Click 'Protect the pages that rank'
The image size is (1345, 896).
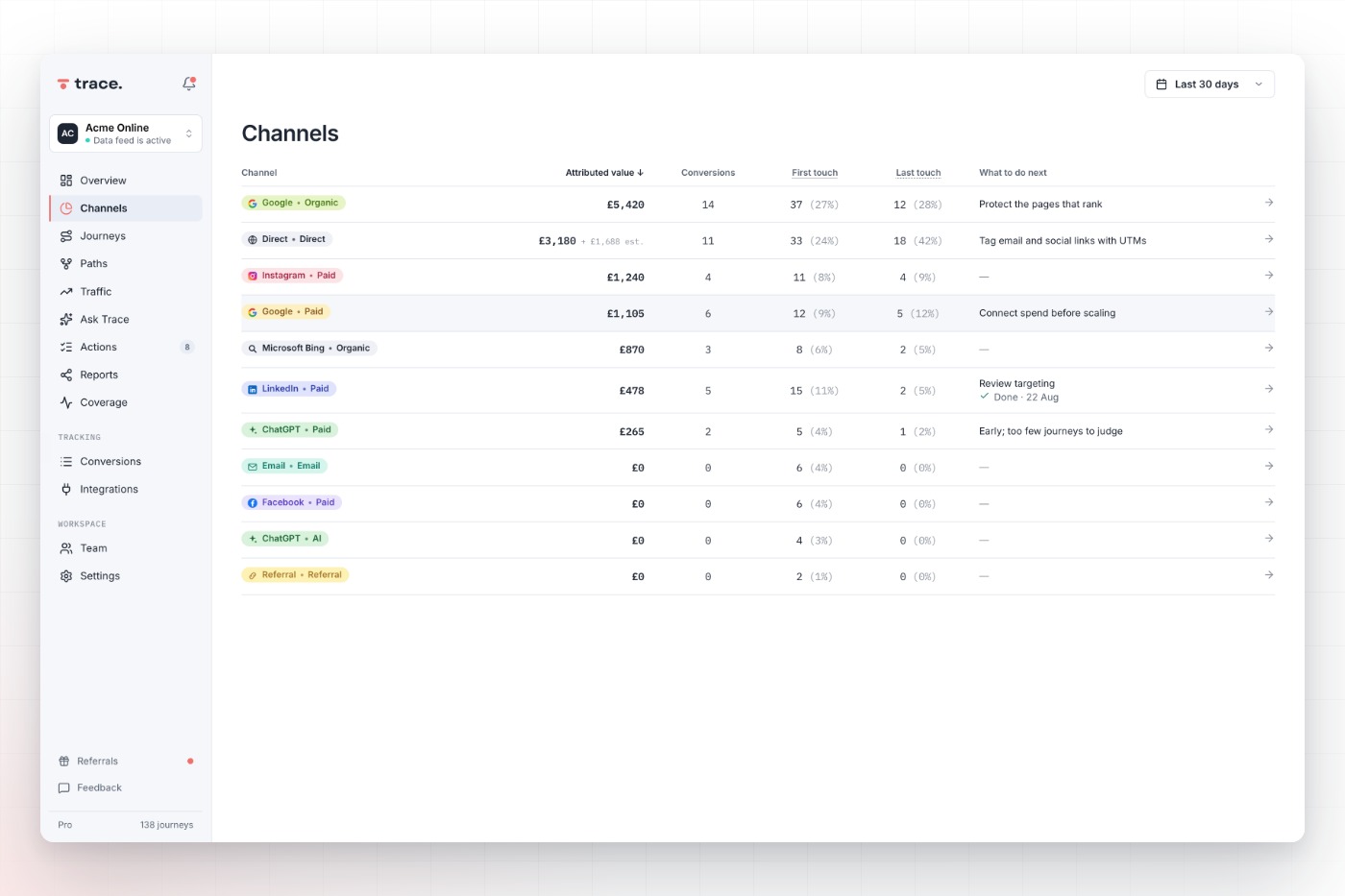[x=1040, y=205]
